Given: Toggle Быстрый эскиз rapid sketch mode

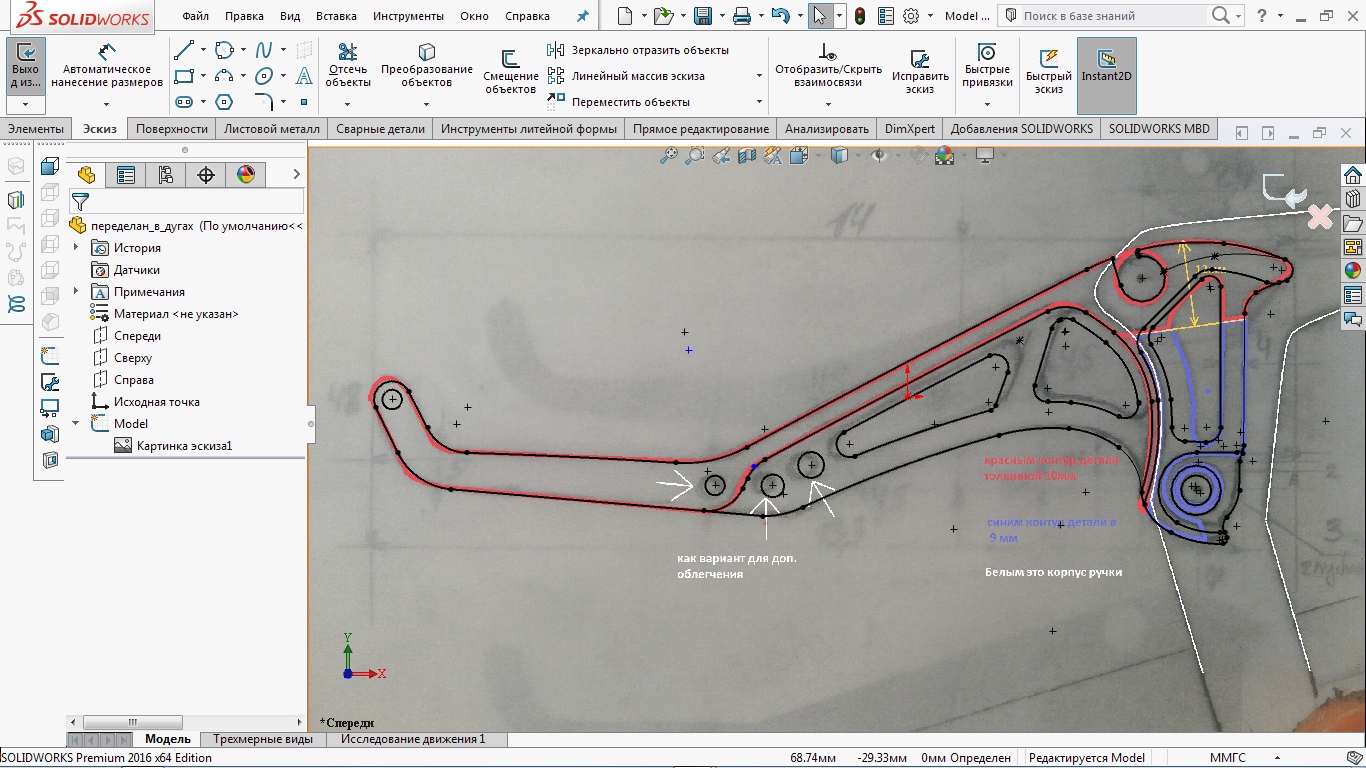Looking at the screenshot, I should [x=1048, y=60].
